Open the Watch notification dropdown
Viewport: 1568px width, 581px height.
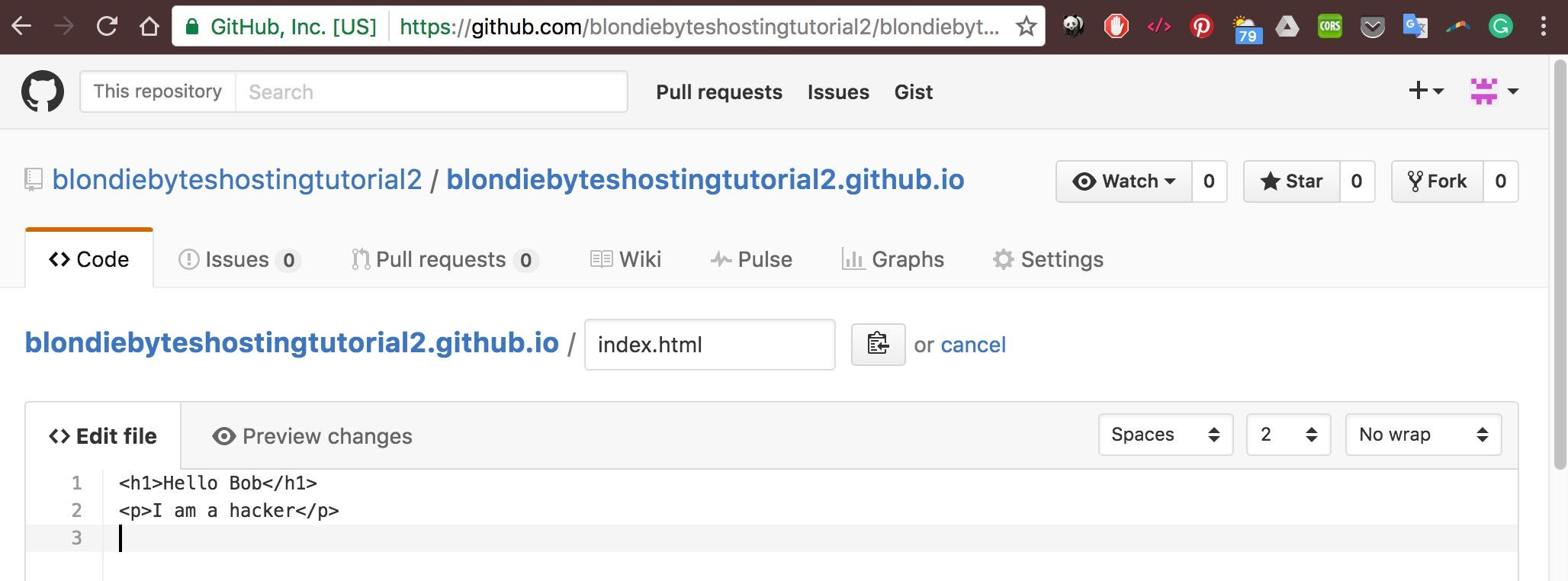pyautogui.click(x=1123, y=181)
